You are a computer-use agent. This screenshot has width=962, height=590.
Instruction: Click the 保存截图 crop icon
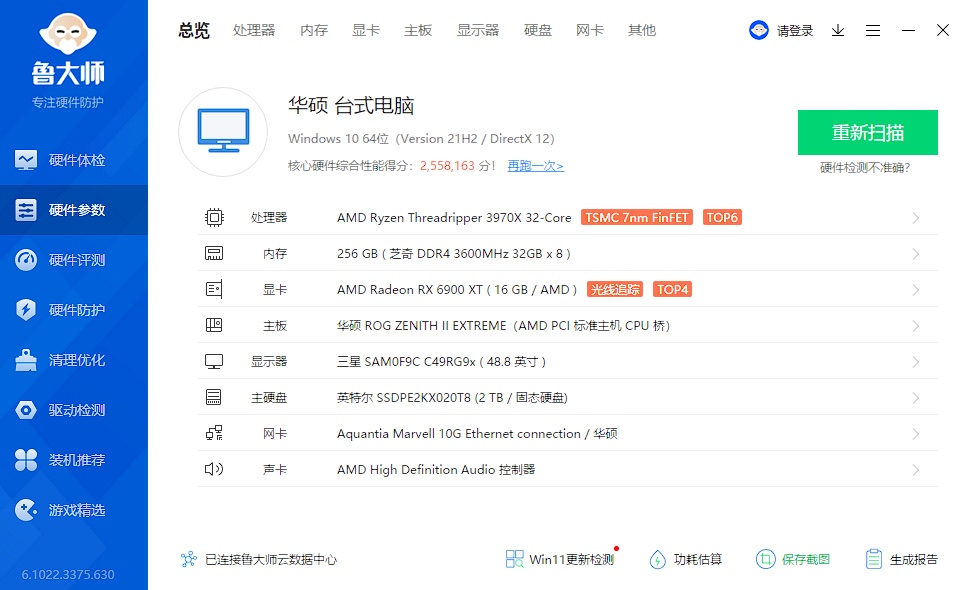pyautogui.click(x=766, y=559)
